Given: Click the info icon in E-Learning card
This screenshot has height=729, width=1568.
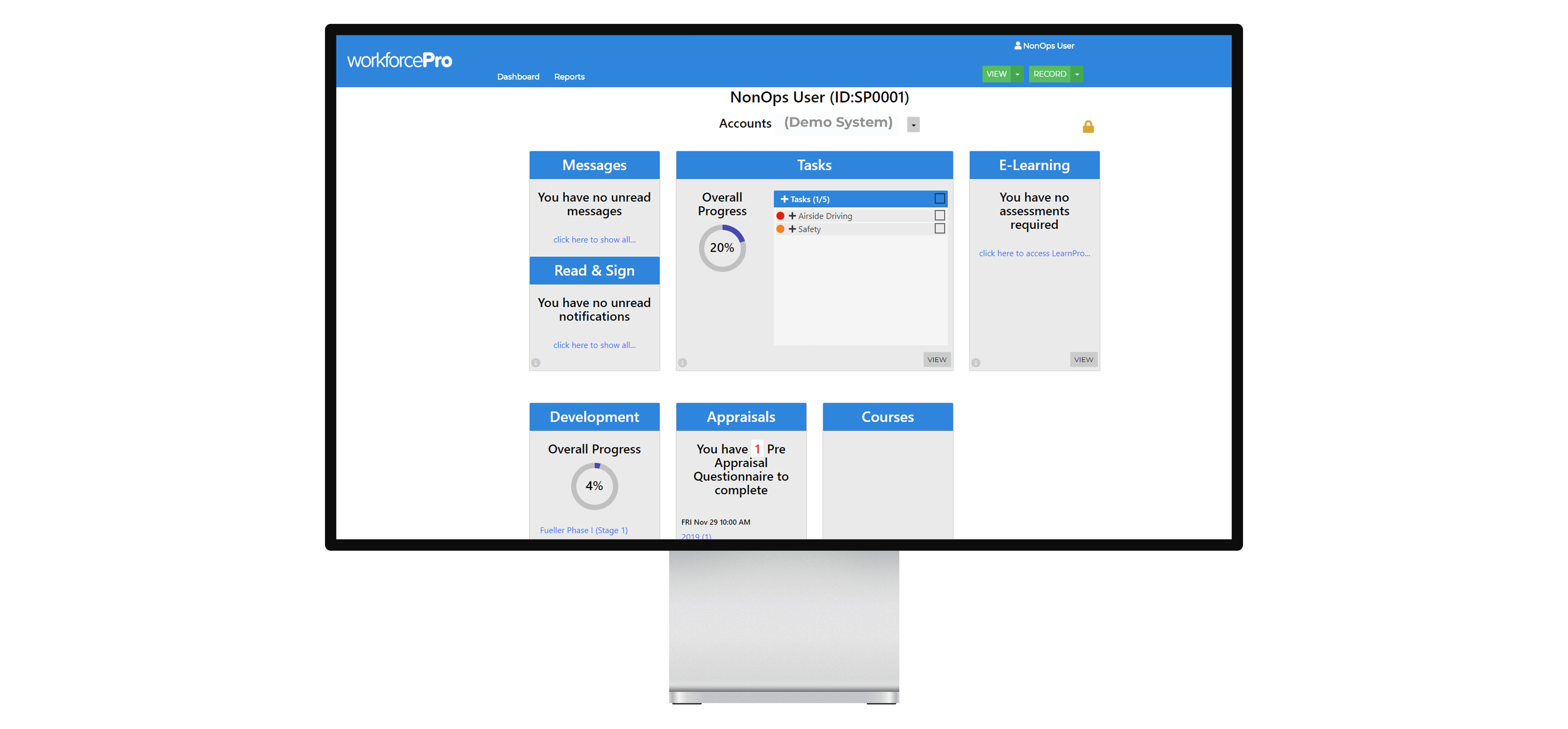Looking at the screenshot, I should tap(976, 363).
